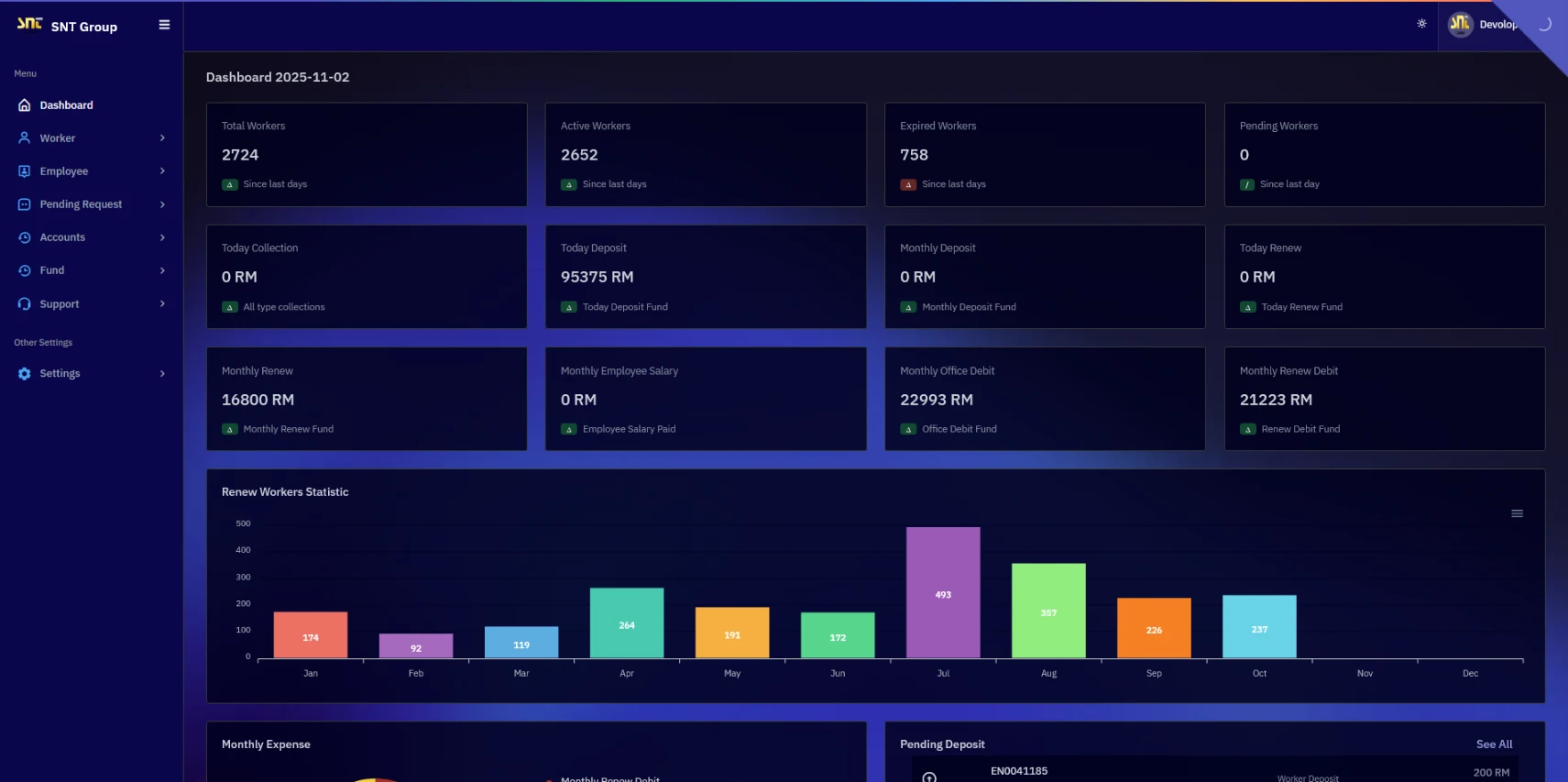Expand the Worker submenu chevron
Screen dimensions: 1568x782
(x=162, y=138)
